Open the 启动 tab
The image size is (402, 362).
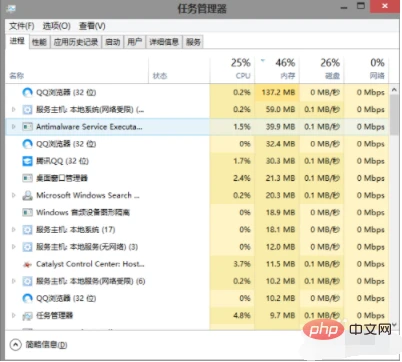[x=113, y=42]
